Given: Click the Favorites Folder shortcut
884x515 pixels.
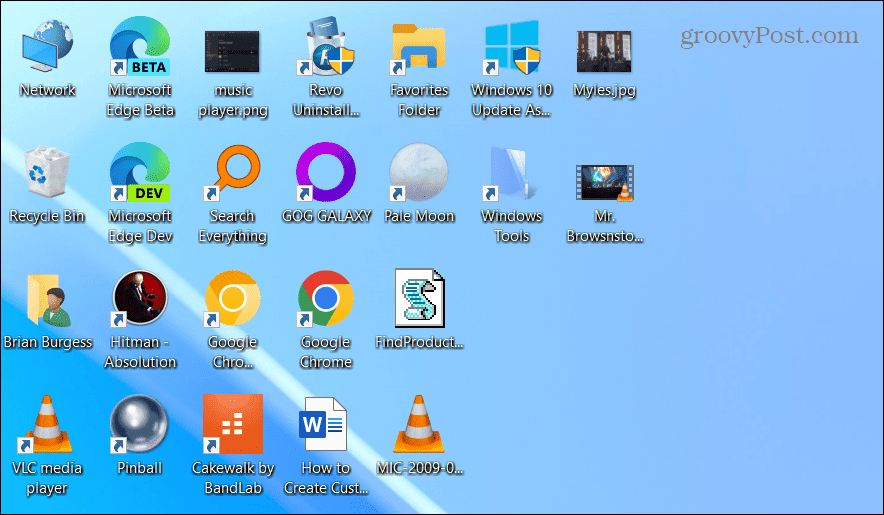Looking at the screenshot, I should point(419,50).
